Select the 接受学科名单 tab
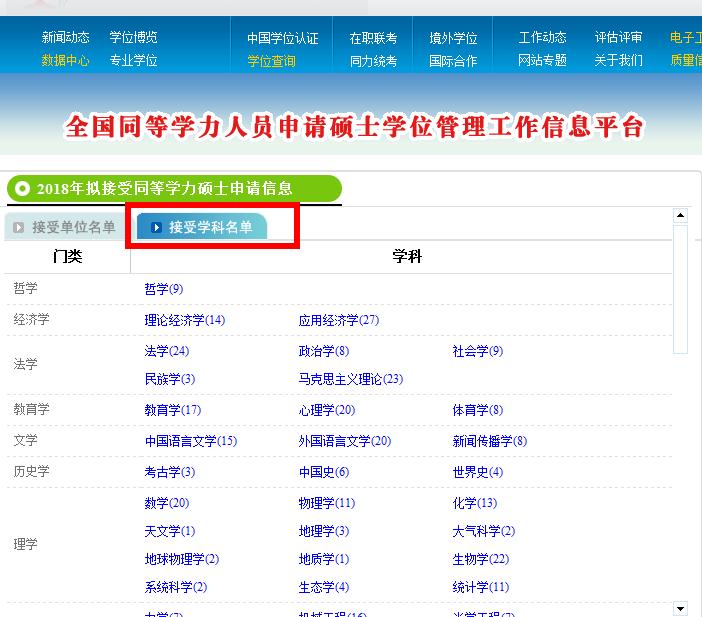702x617 pixels. (x=210, y=227)
